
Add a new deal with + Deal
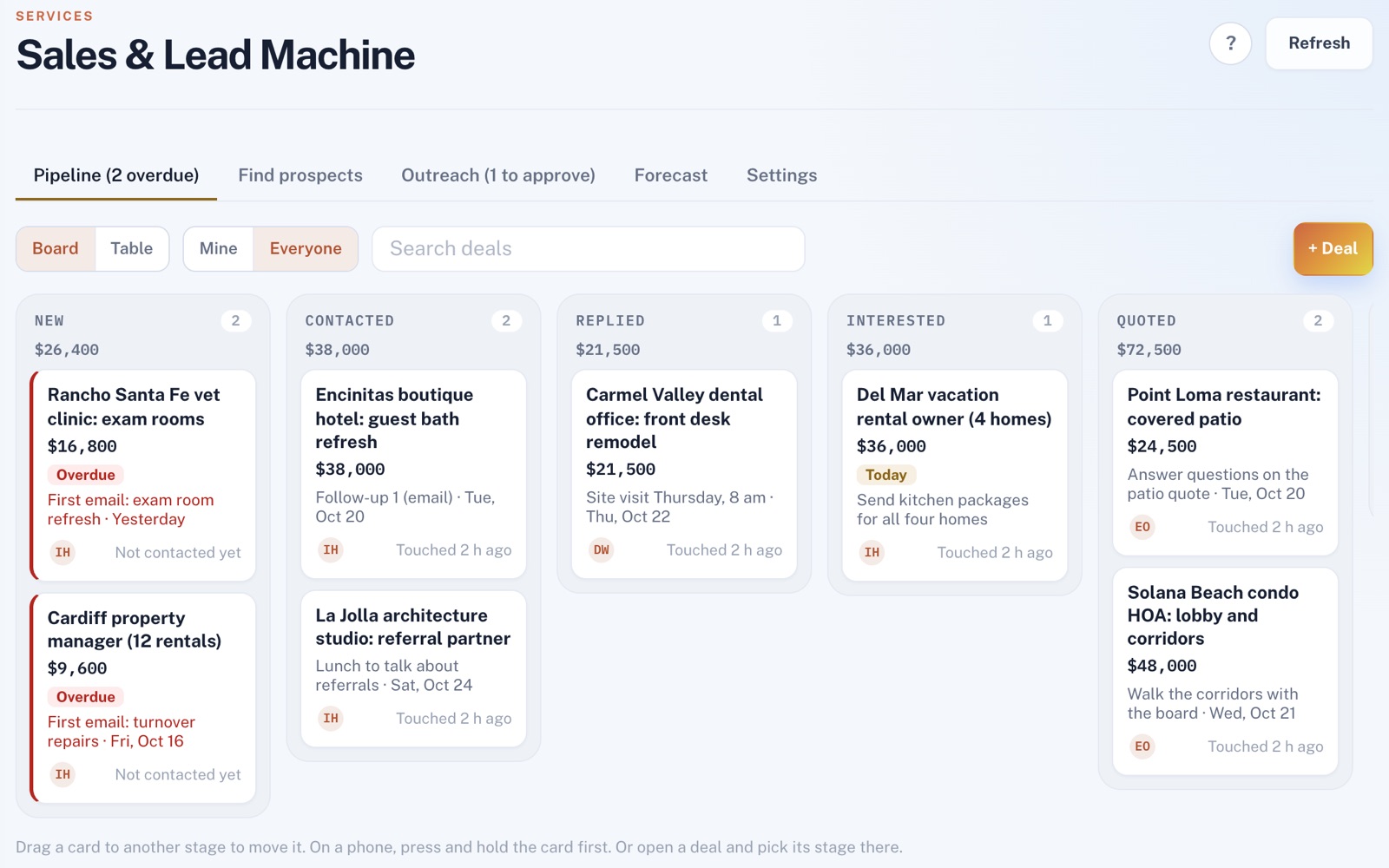coord(1333,248)
